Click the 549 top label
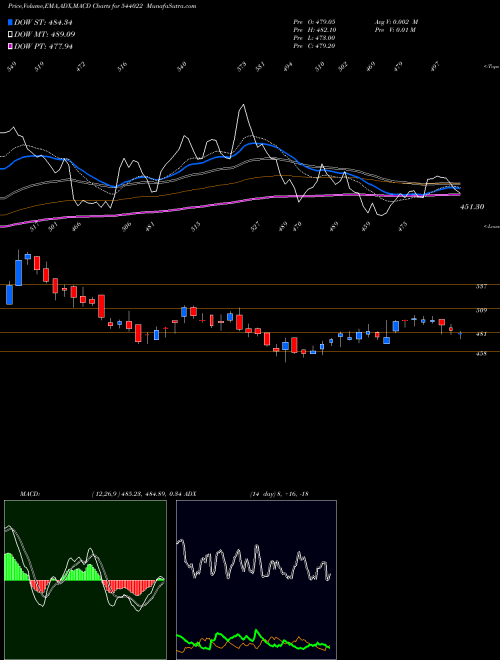 click(12, 67)
